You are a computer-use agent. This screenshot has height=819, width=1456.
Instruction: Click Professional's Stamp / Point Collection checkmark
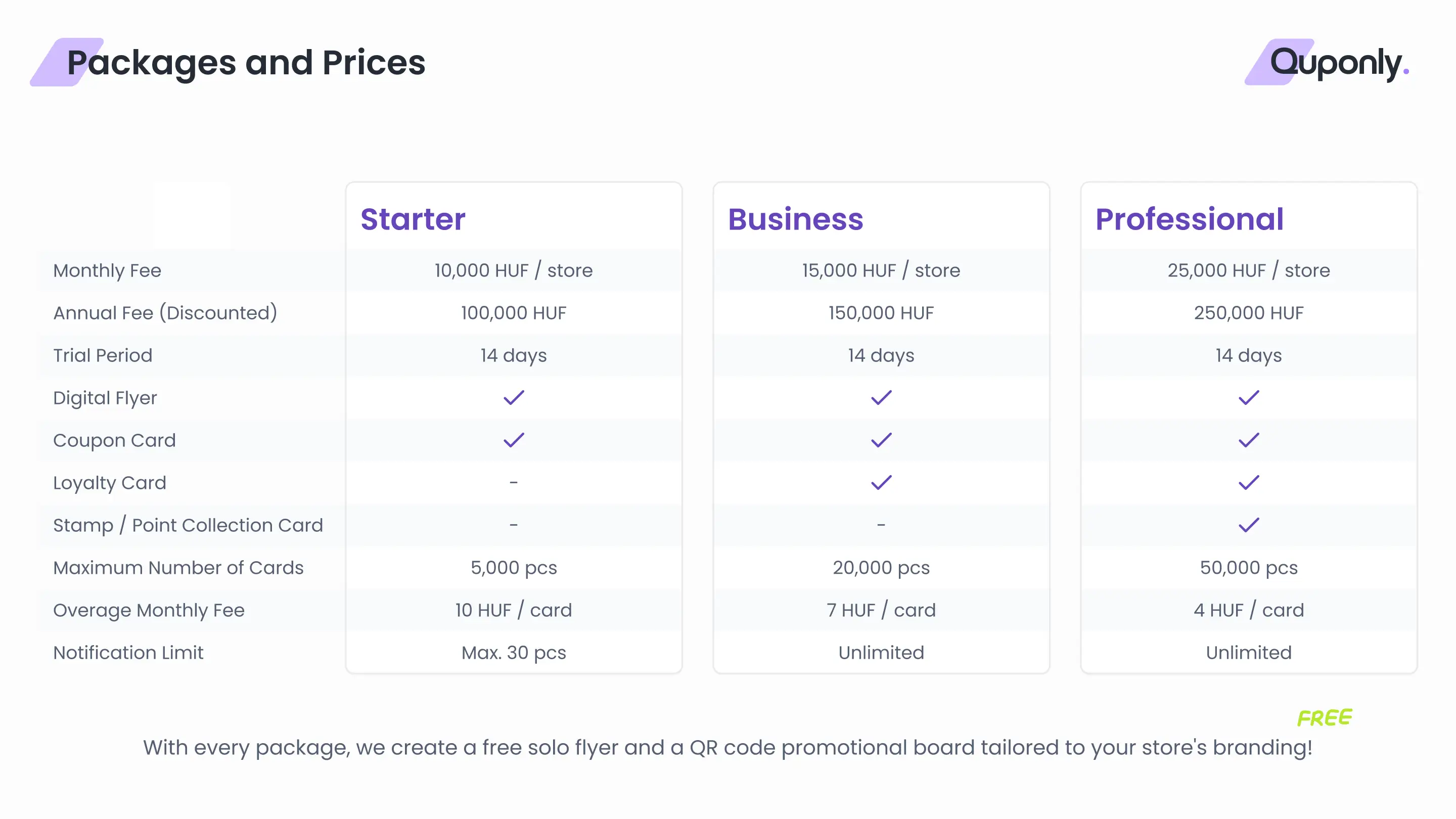(x=1249, y=525)
